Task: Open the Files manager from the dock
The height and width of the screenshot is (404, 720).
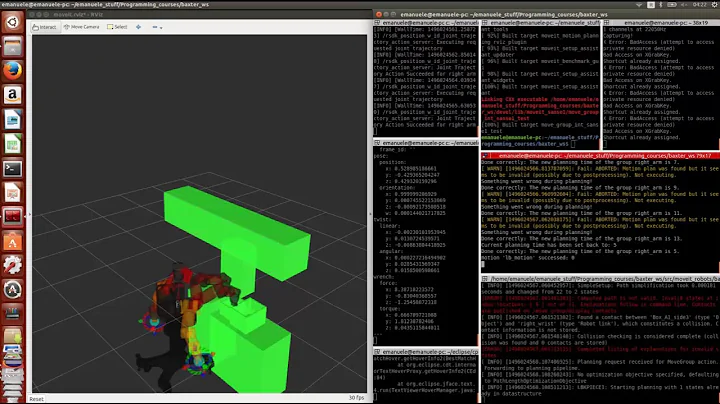Action: [x=12, y=46]
